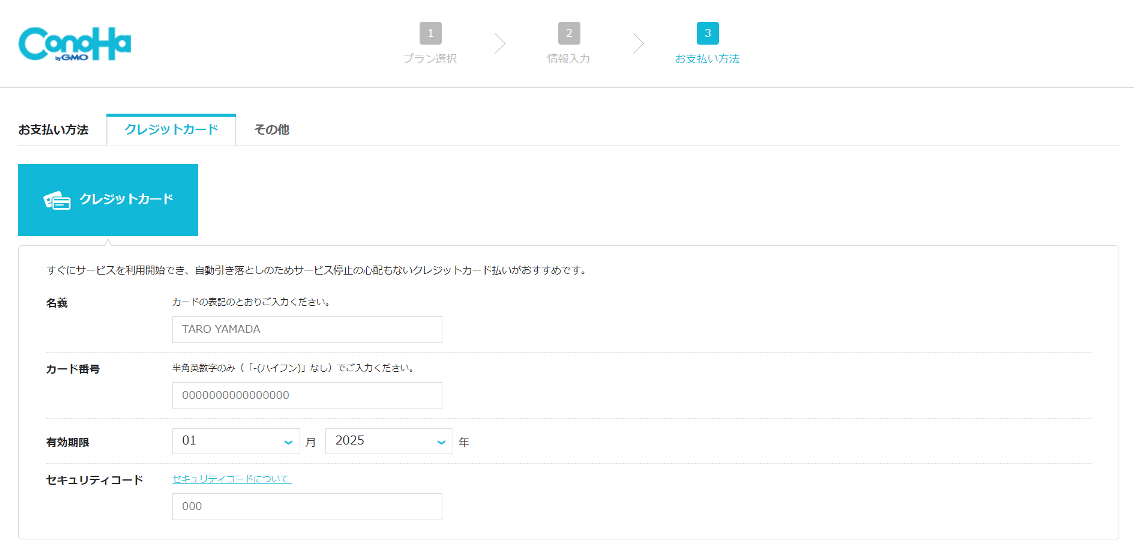
Task: Click the プラン選択 step label
Action: pos(430,59)
